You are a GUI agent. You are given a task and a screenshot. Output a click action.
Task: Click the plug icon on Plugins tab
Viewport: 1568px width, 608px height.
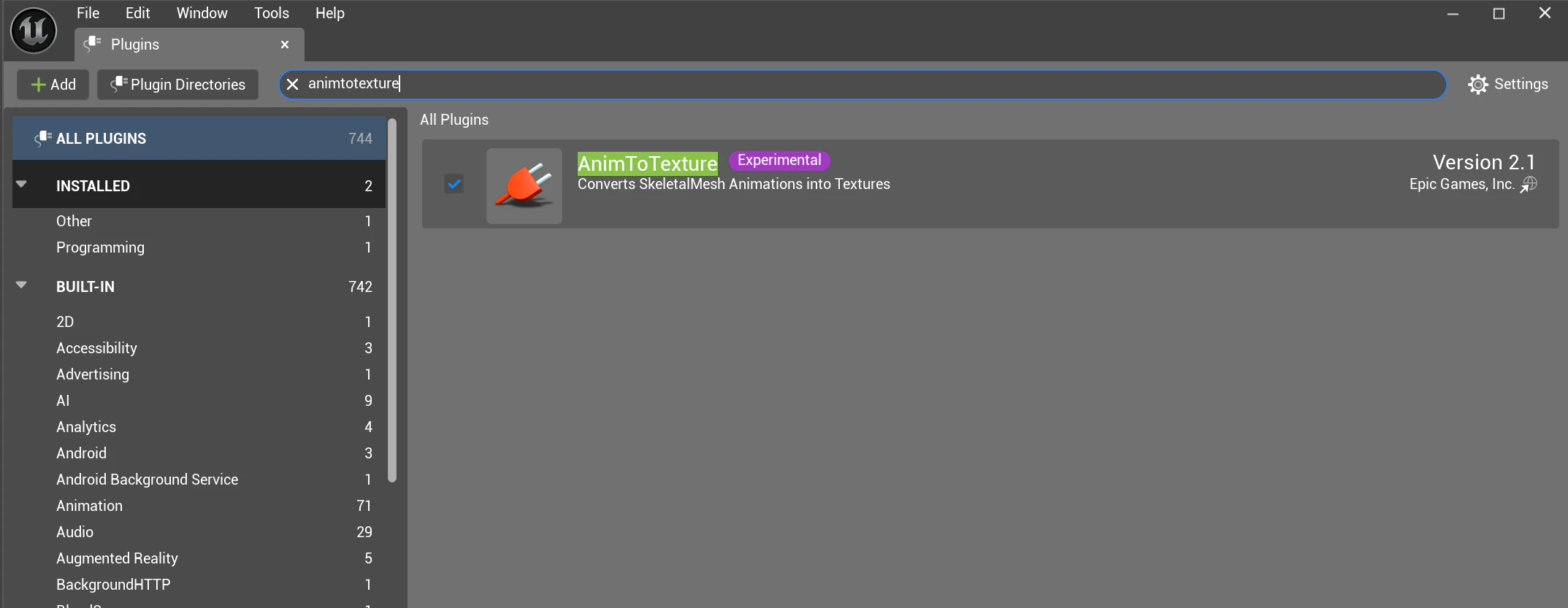click(x=93, y=45)
